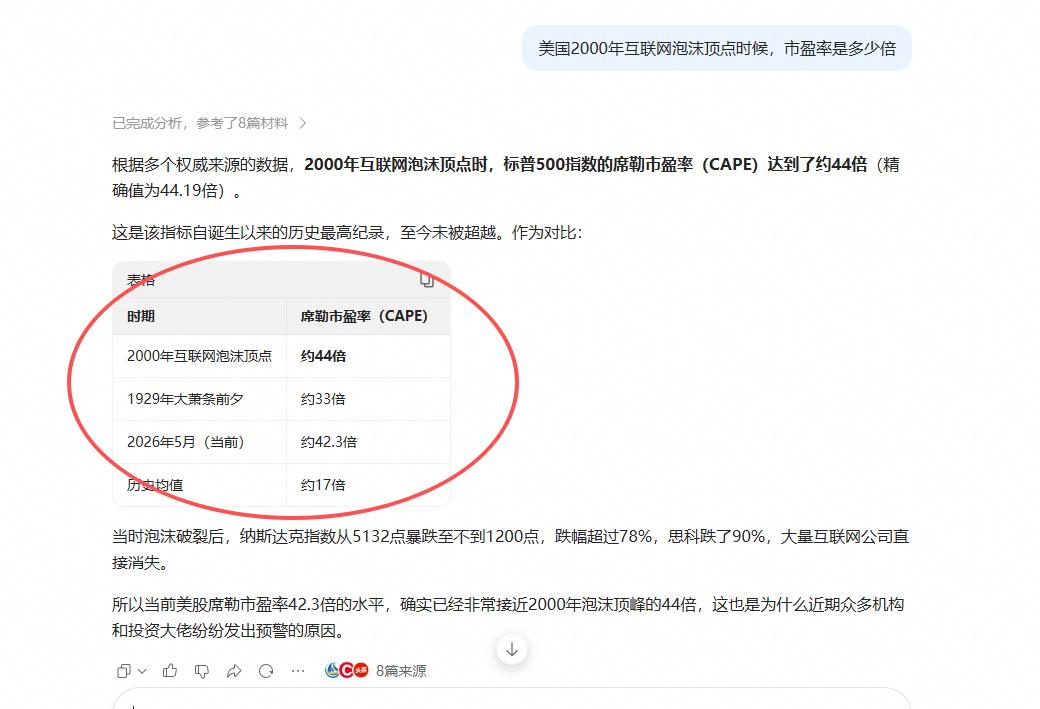Click the share arrow icon
Screen dimensions: 1040x709
pos(233,671)
